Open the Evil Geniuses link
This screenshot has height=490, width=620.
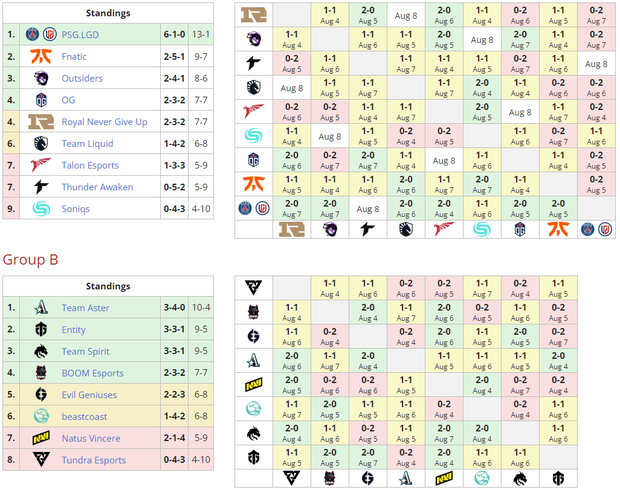coord(89,395)
